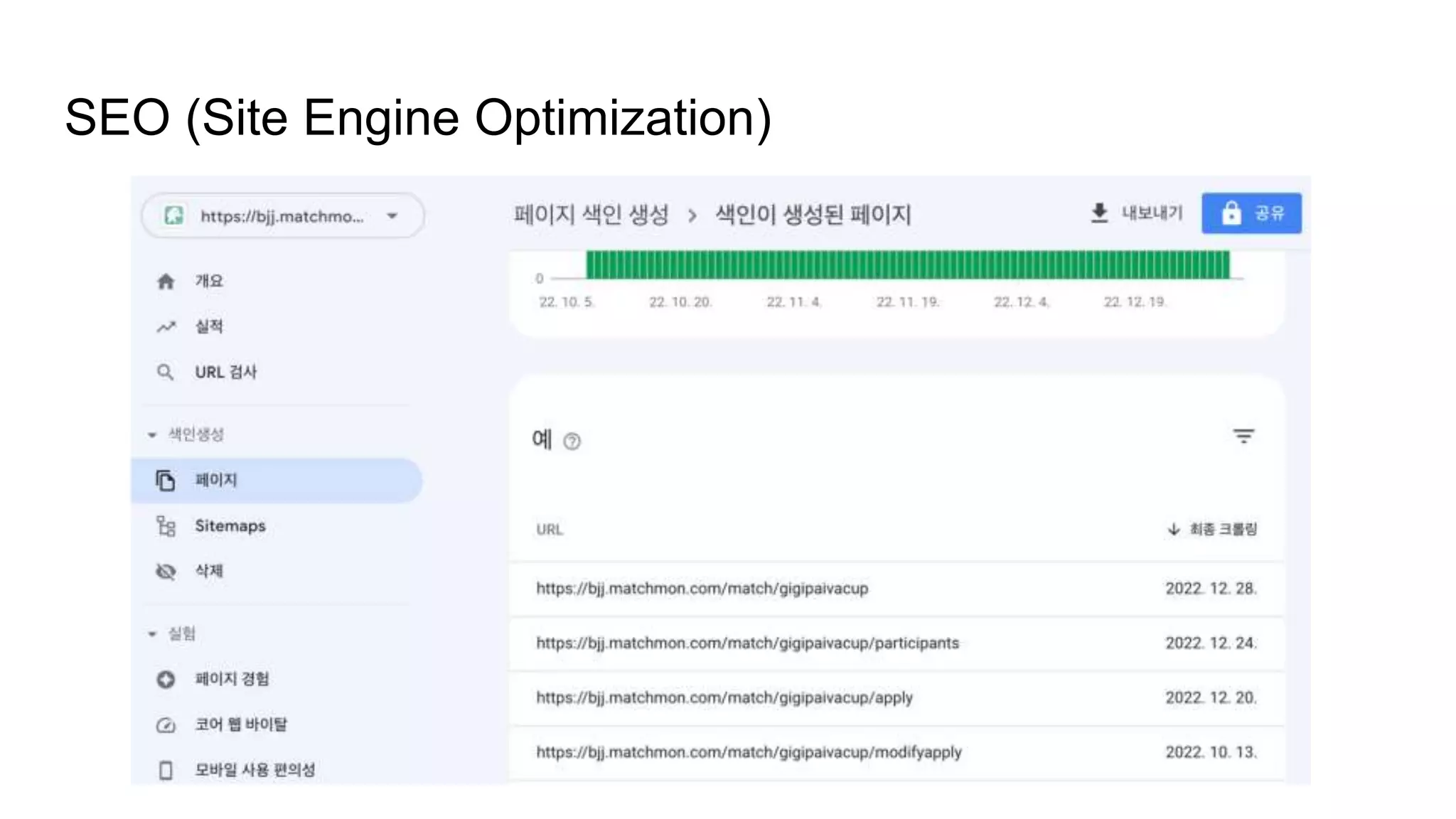This screenshot has height=819, width=1456.
Task: Click the green indexed pages bar chart
Action: 908,264
